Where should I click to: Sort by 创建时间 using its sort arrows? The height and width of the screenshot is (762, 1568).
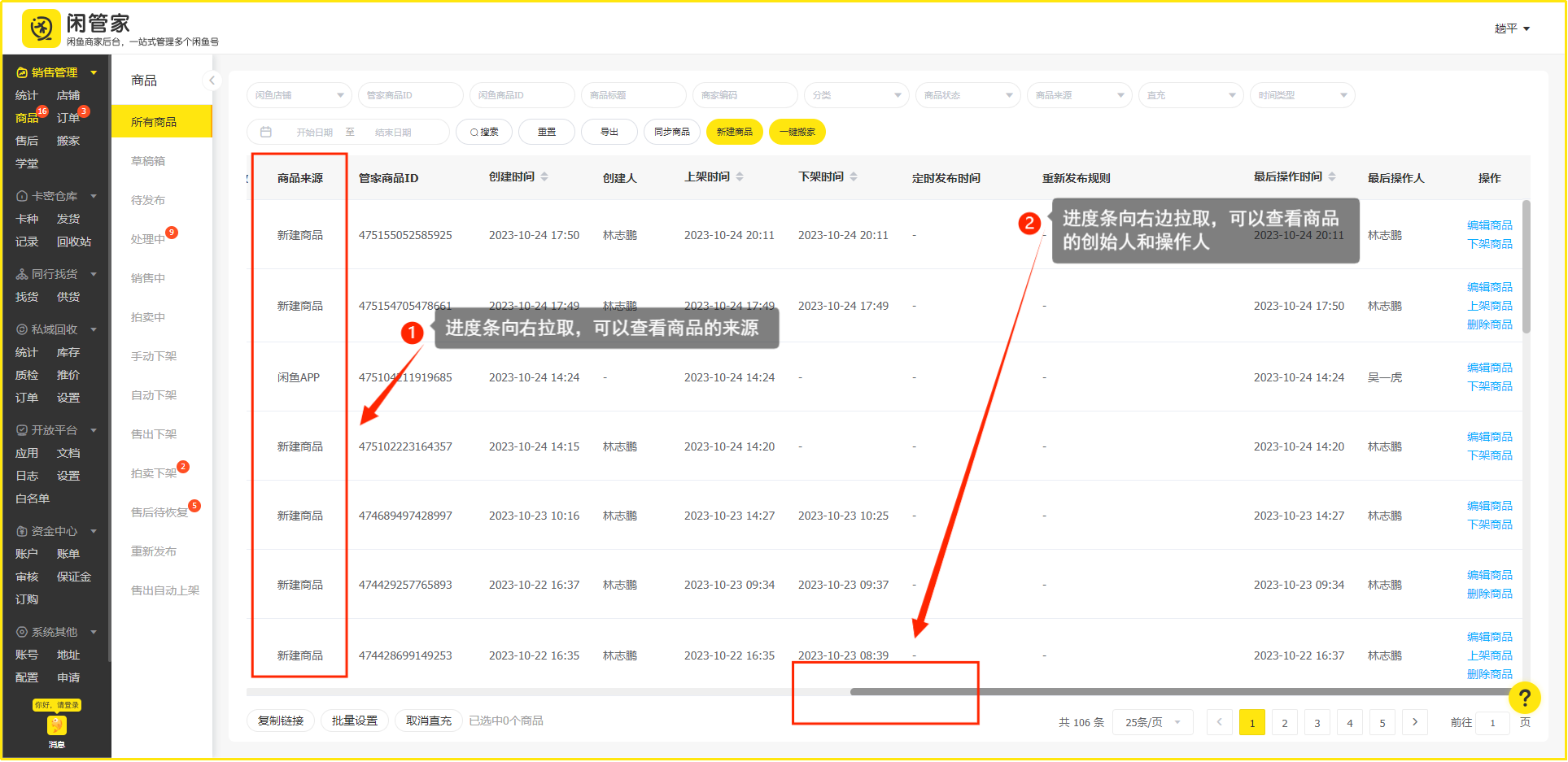(x=544, y=176)
